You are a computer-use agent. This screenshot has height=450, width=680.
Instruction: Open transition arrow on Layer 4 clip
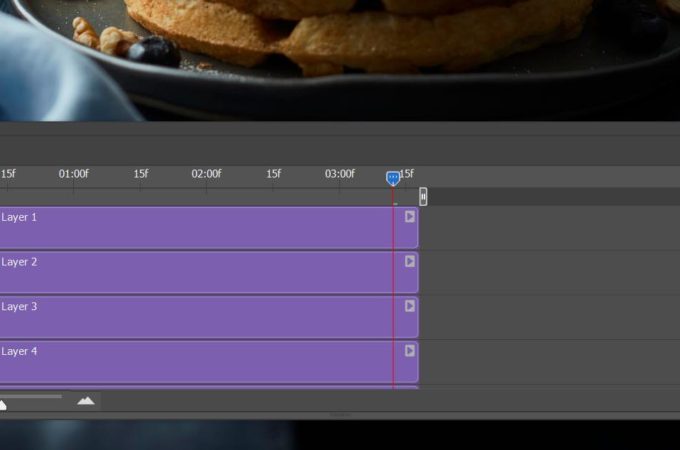click(x=410, y=351)
